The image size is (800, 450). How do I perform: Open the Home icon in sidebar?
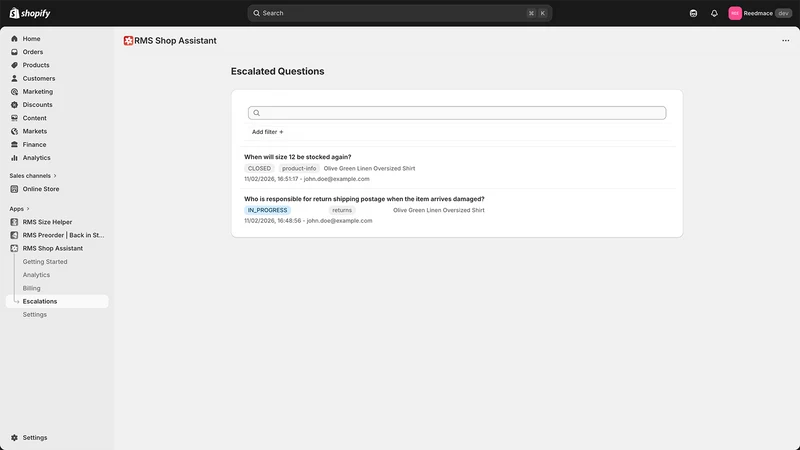pos(14,39)
